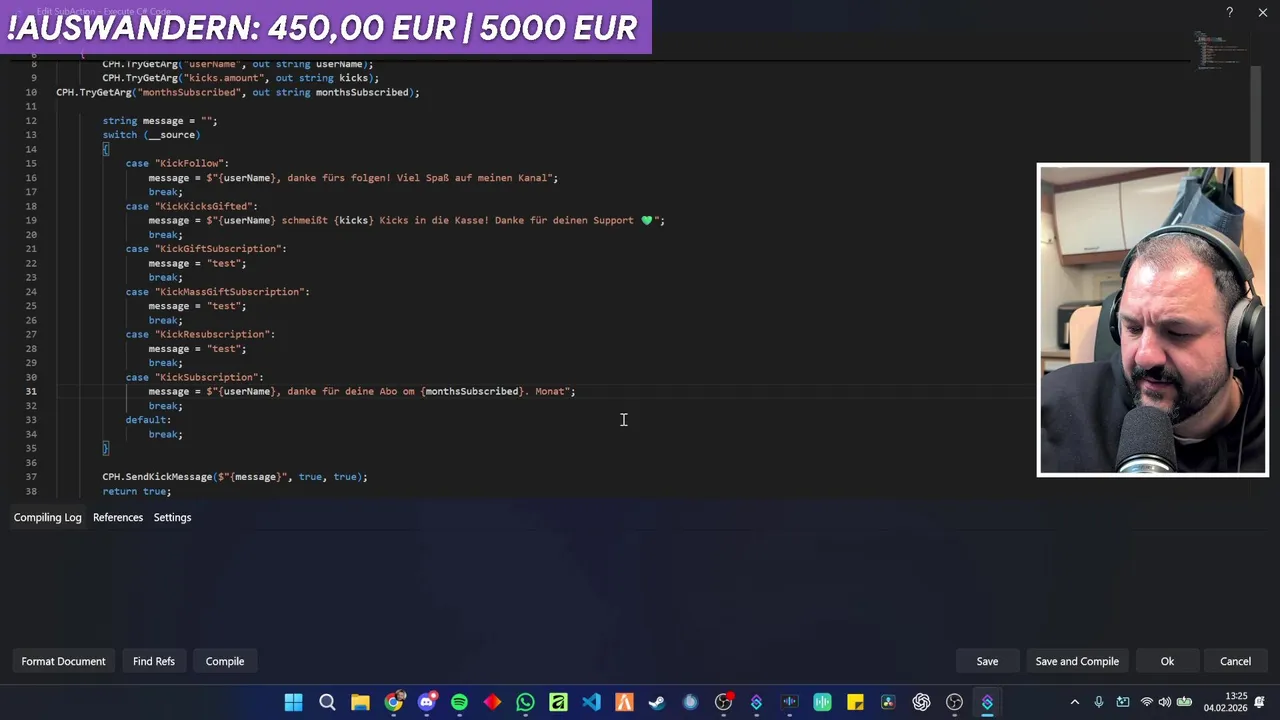Open Discord from the taskbar

426,702
